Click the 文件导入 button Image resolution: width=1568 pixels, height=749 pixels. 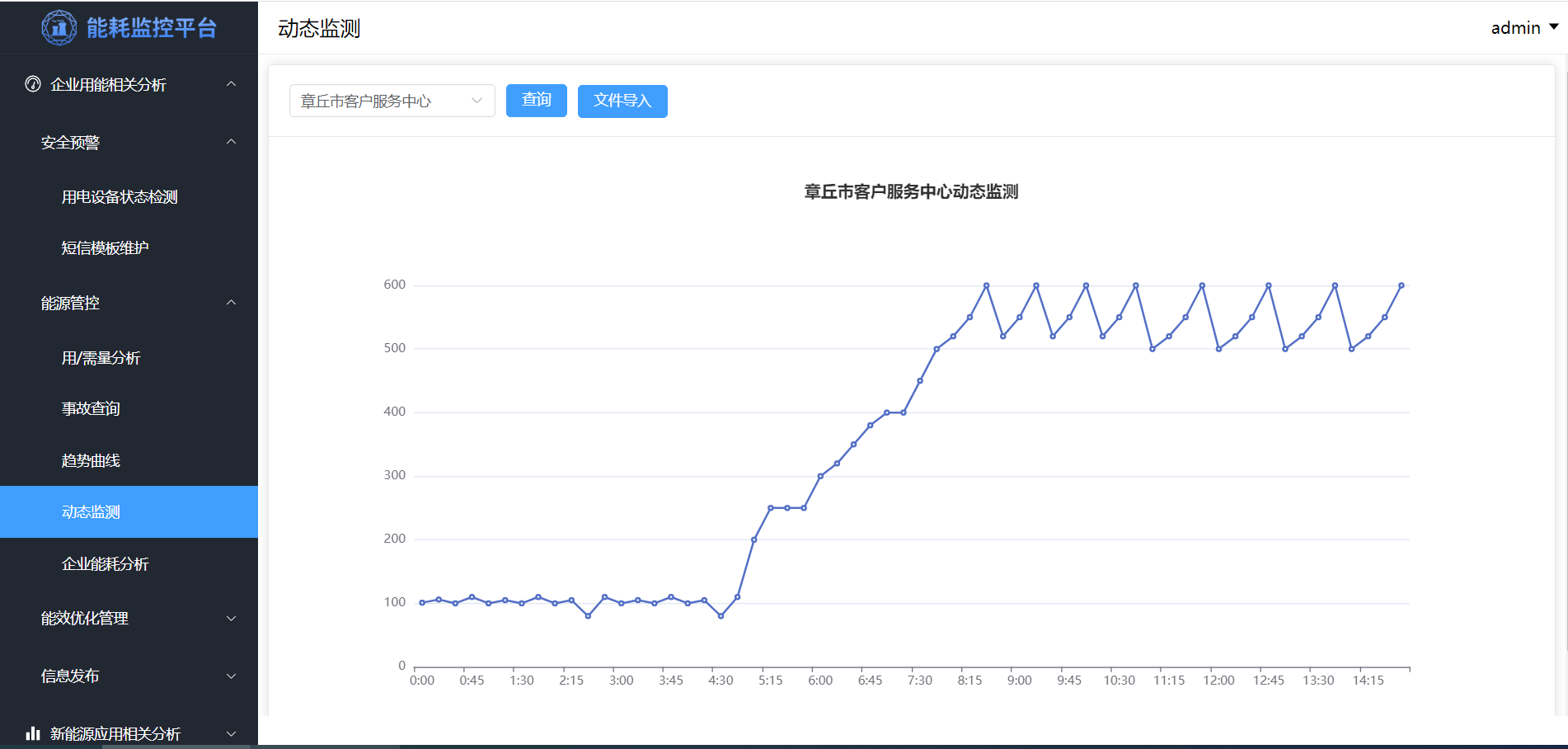(622, 101)
